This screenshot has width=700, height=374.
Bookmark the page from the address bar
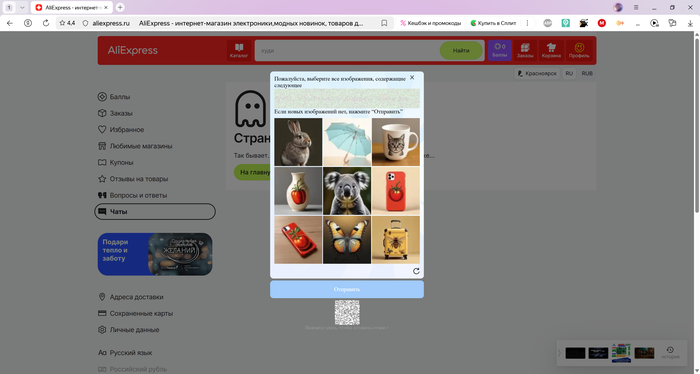[x=384, y=23]
